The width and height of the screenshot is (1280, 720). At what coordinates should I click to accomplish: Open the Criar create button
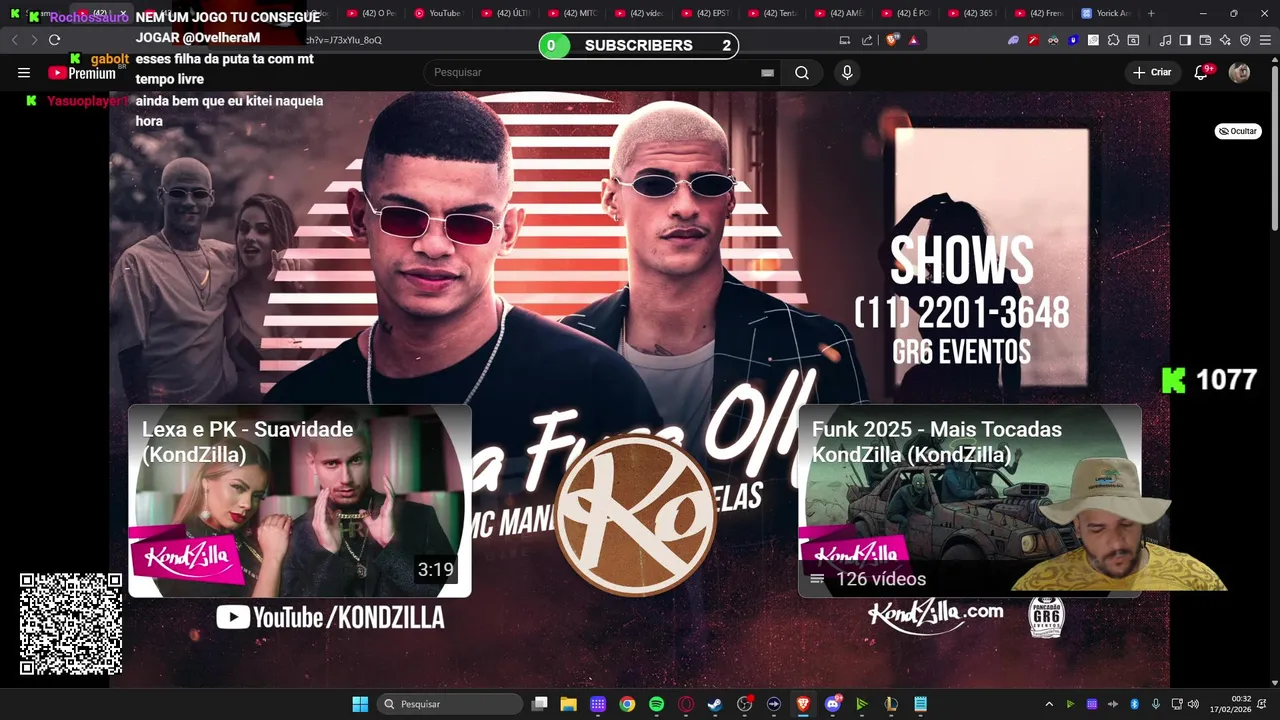tap(1151, 72)
